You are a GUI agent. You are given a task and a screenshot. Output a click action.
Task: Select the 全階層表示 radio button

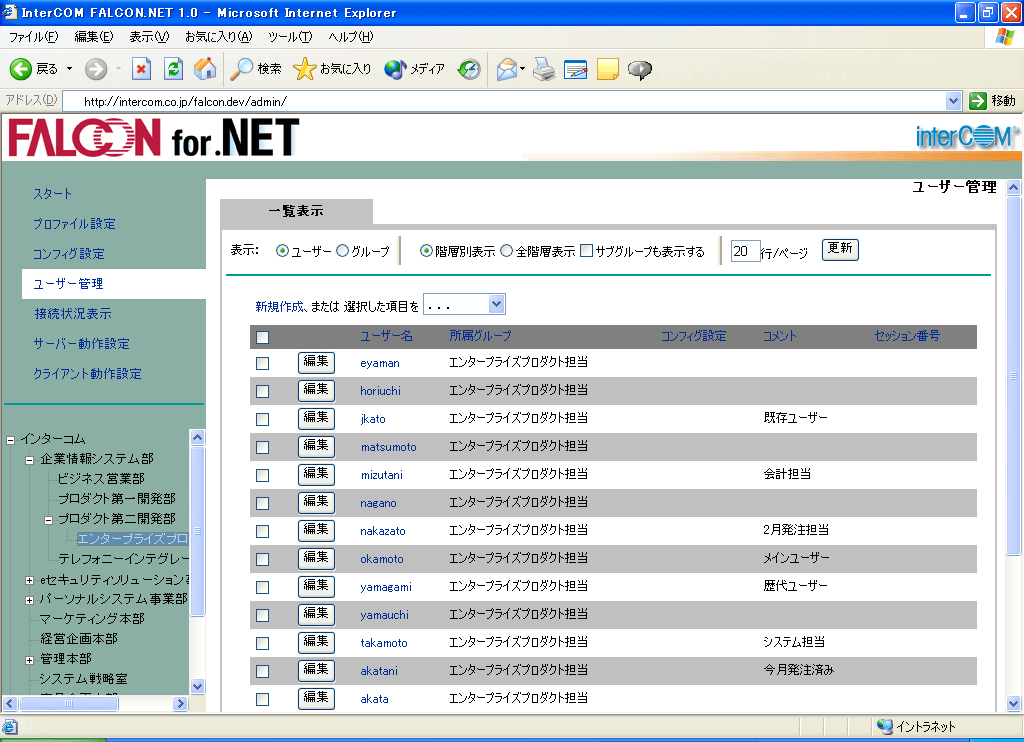506,251
